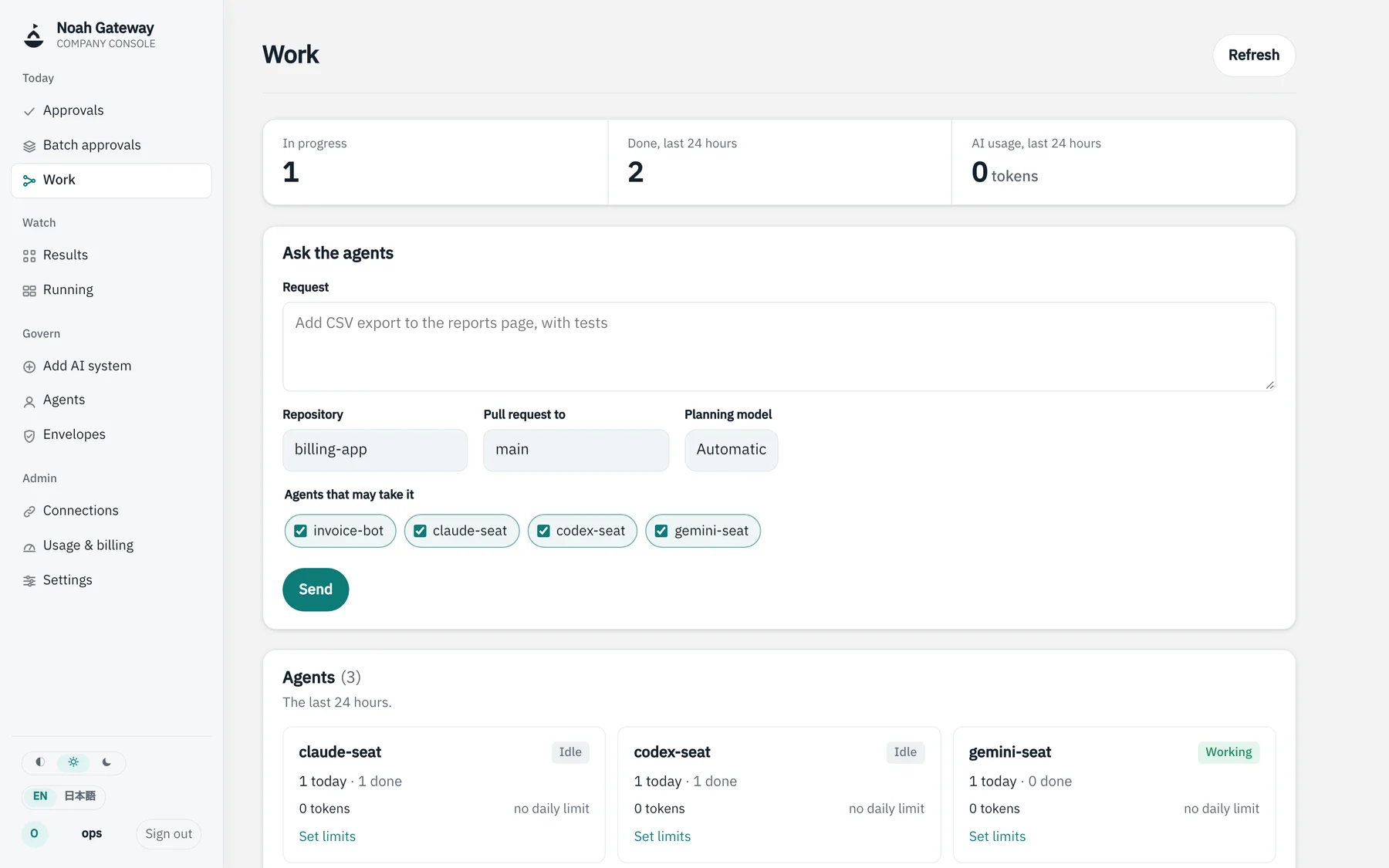Click "1 today · 0 done" on gemini-seat

[1020, 782]
